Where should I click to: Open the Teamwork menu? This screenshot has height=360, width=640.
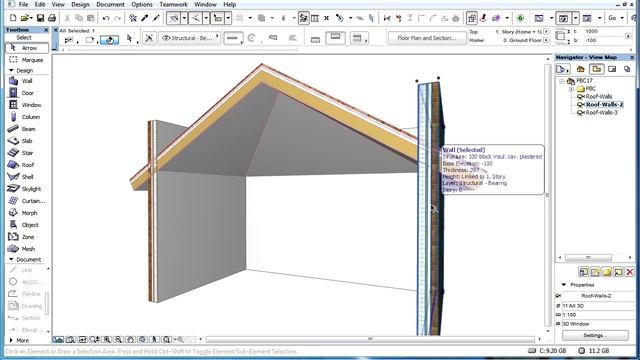173,4
